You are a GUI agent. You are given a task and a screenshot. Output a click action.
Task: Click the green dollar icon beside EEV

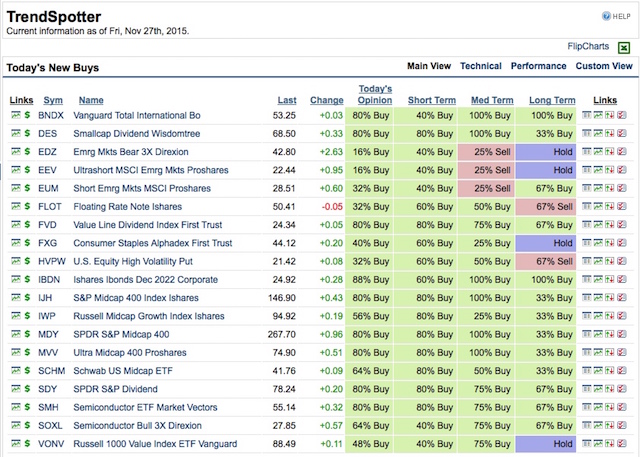27,170
